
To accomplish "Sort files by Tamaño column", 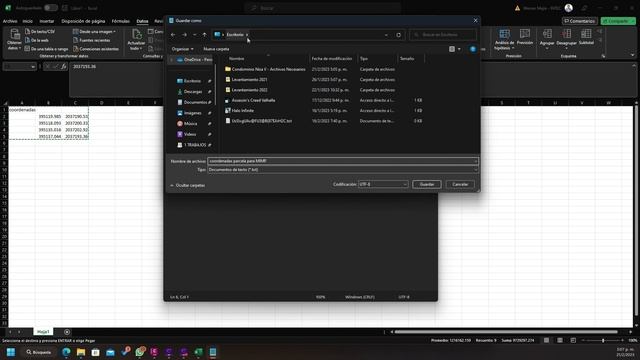I will point(407,59).
